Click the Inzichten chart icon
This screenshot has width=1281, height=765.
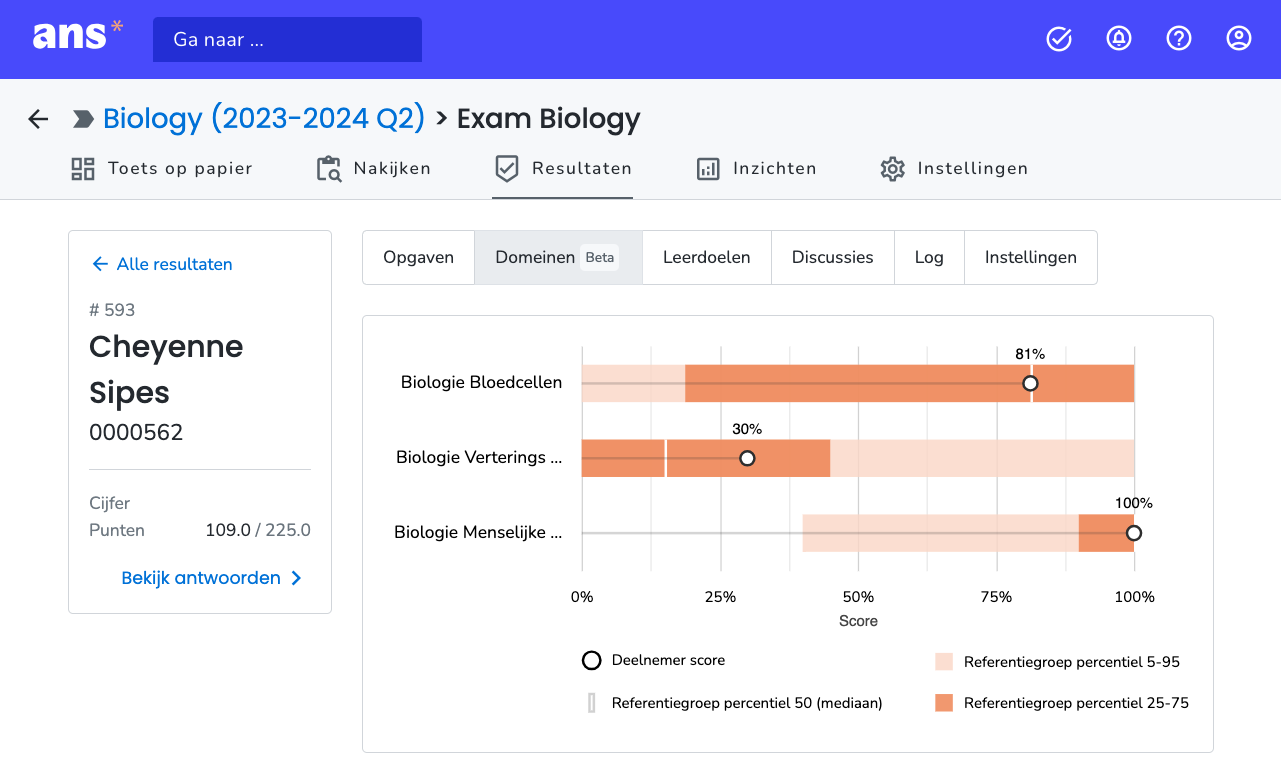click(708, 169)
